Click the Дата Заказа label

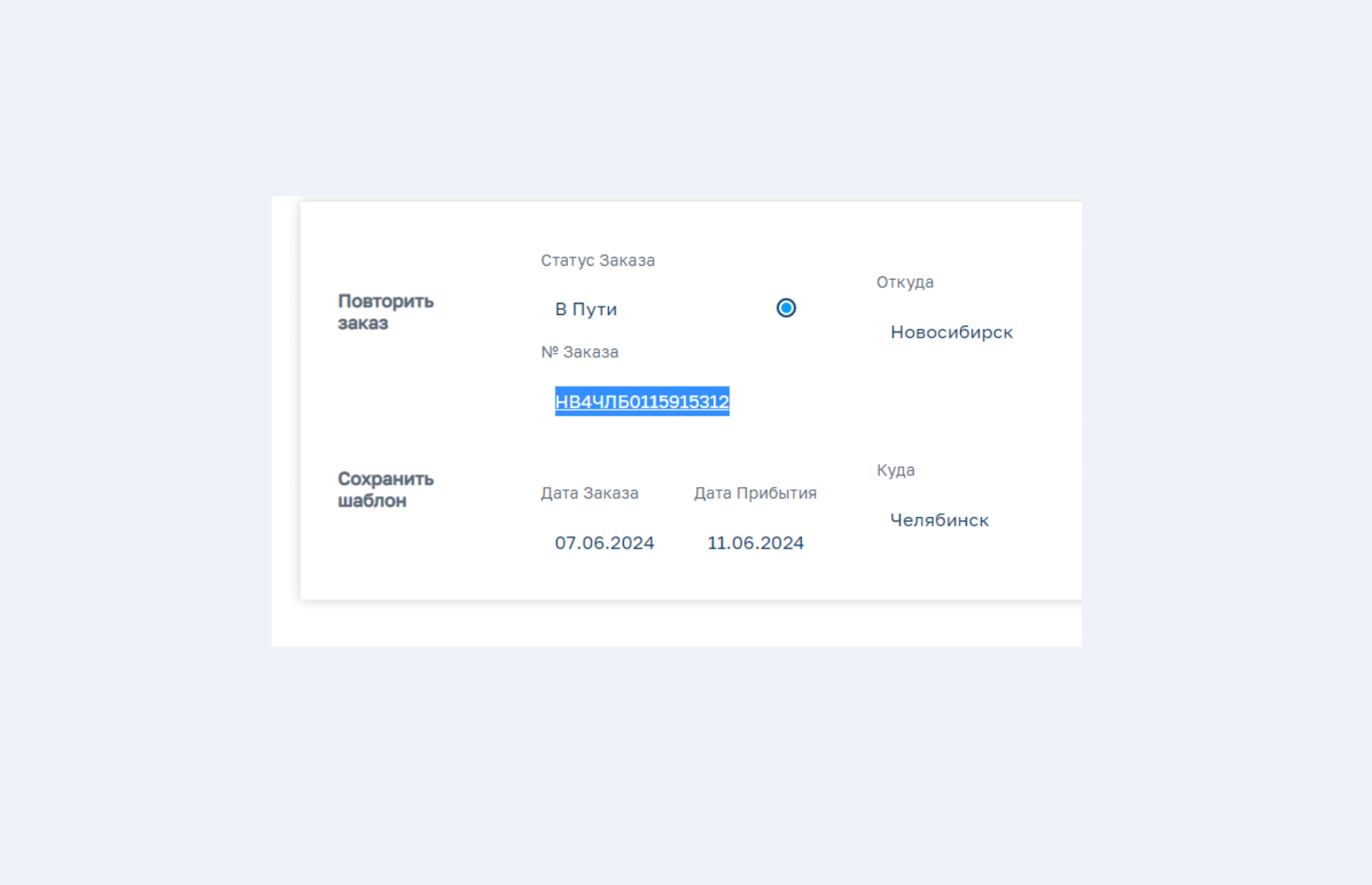point(590,493)
